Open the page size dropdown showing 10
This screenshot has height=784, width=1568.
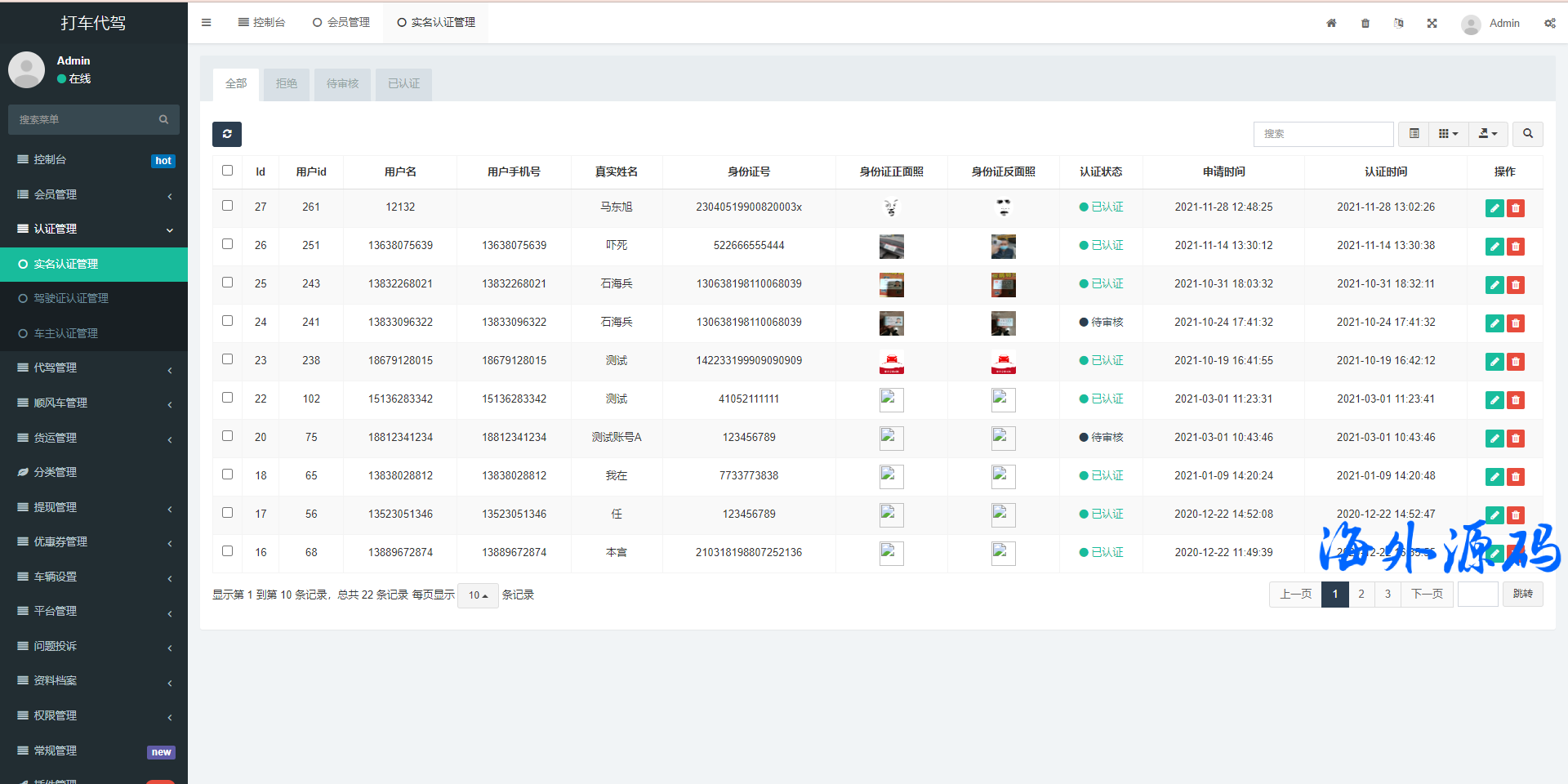(x=478, y=595)
